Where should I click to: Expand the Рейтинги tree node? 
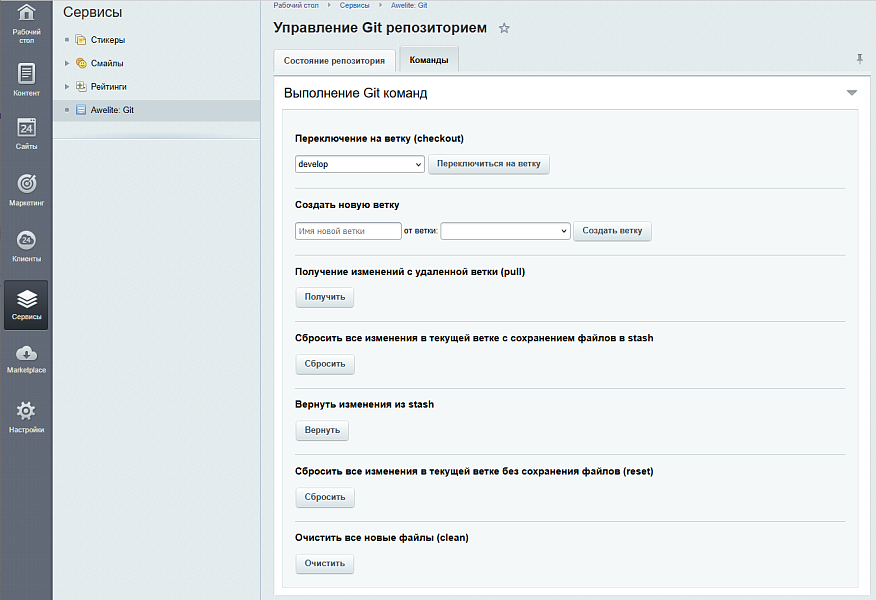[67, 87]
